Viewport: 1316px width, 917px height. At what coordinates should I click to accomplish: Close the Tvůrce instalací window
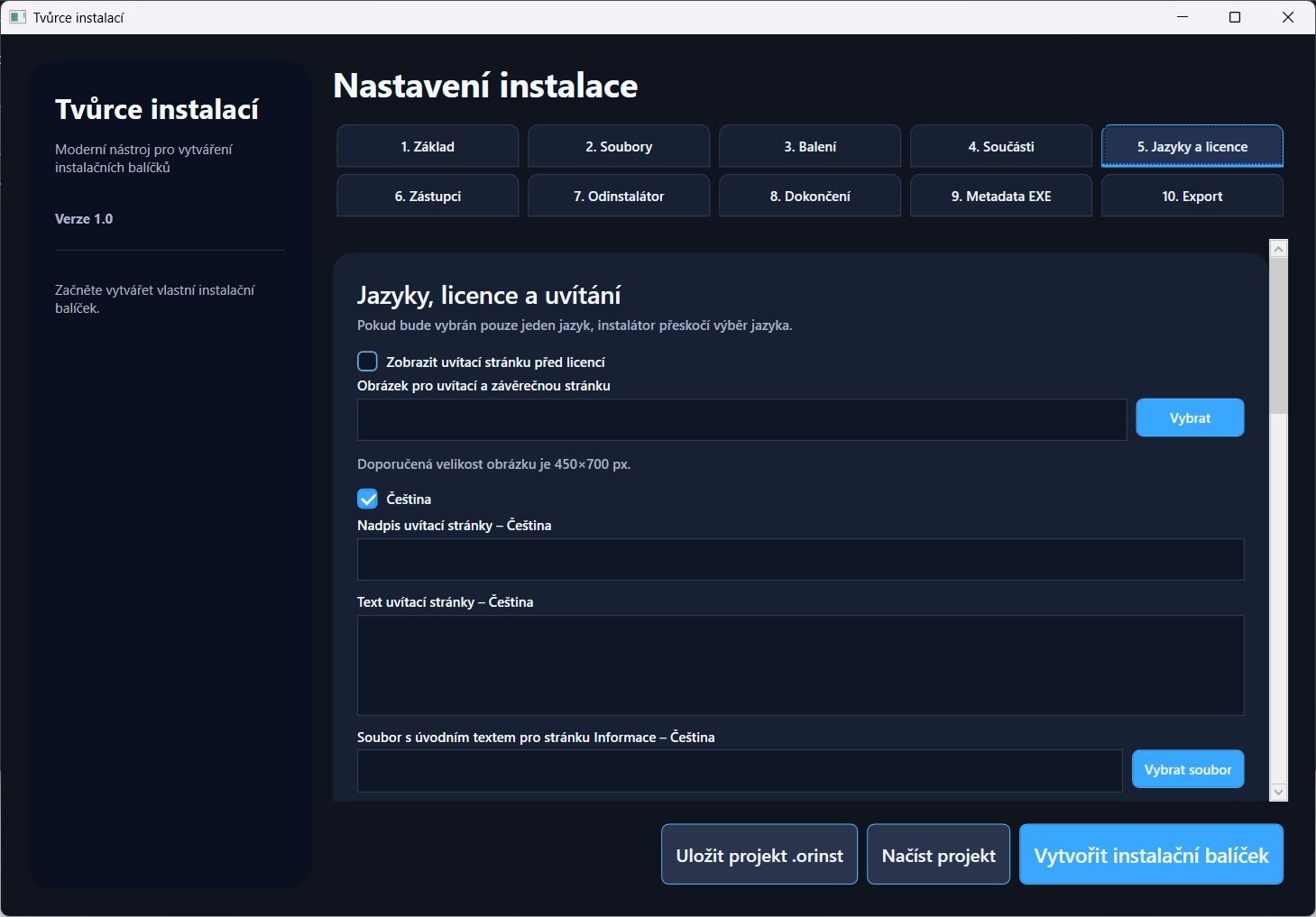click(x=1288, y=17)
